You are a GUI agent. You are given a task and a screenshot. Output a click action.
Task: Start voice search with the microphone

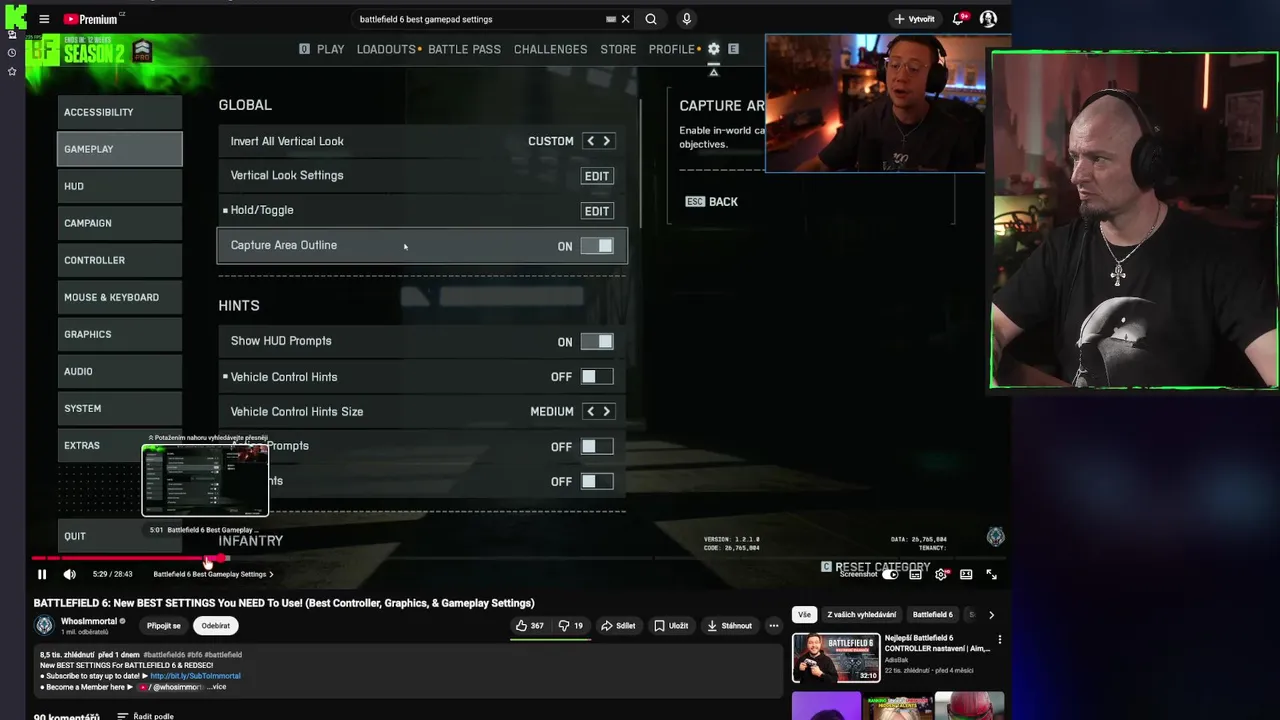[x=686, y=19]
